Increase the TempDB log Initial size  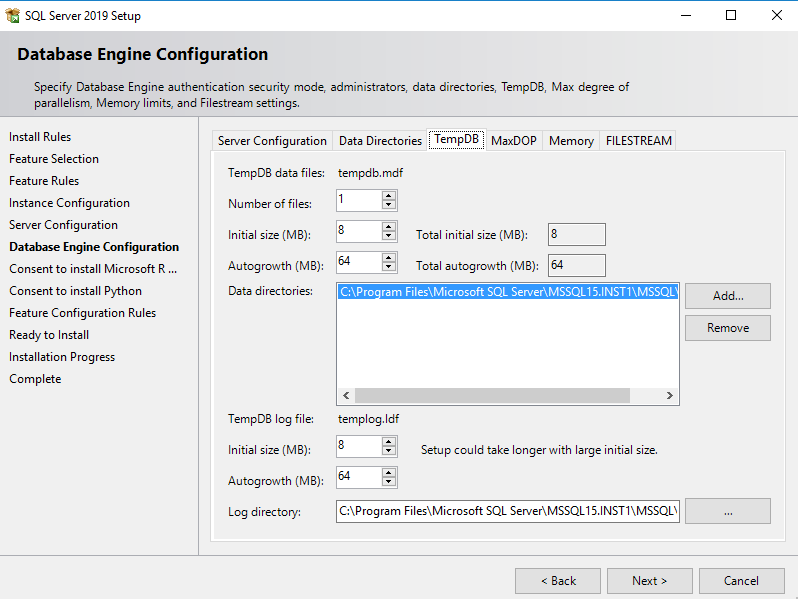point(389,441)
